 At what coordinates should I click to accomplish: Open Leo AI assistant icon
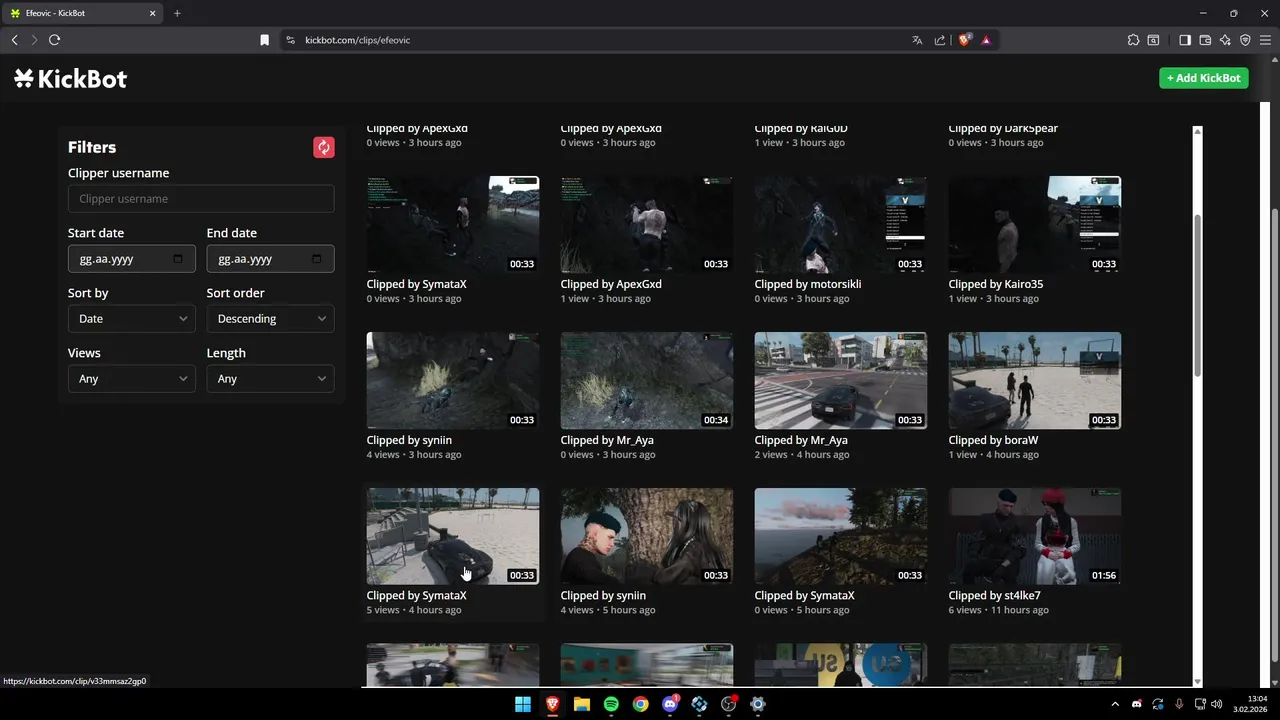(1225, 40)
